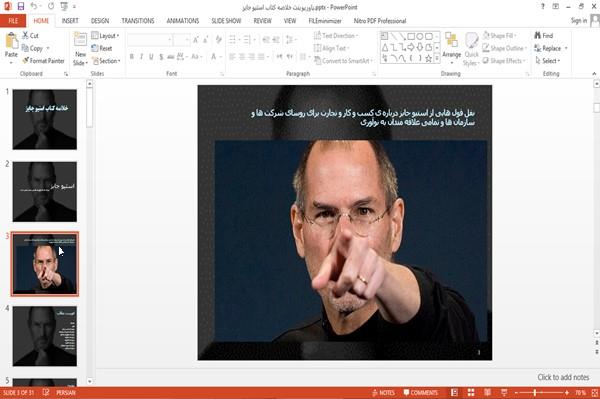Viewport: 600px width, 399px height.
Task: Open Shape Outline dropdown
Action: click(x=505, y=48)
